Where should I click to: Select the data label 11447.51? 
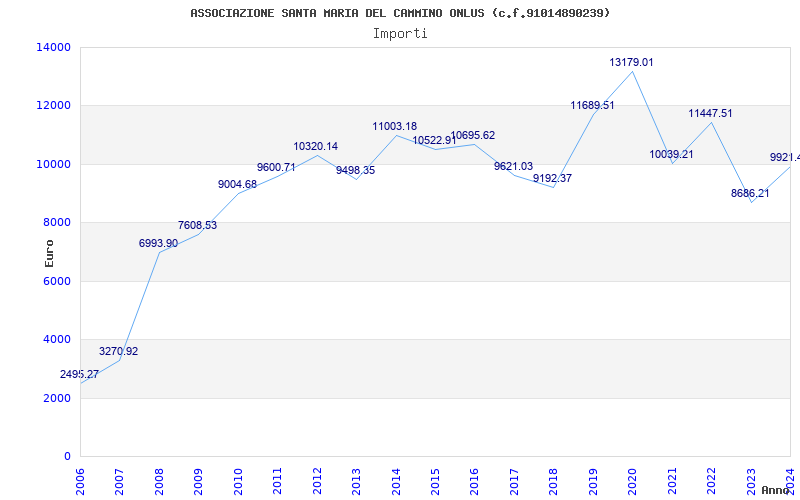click(x=710, y=113)
